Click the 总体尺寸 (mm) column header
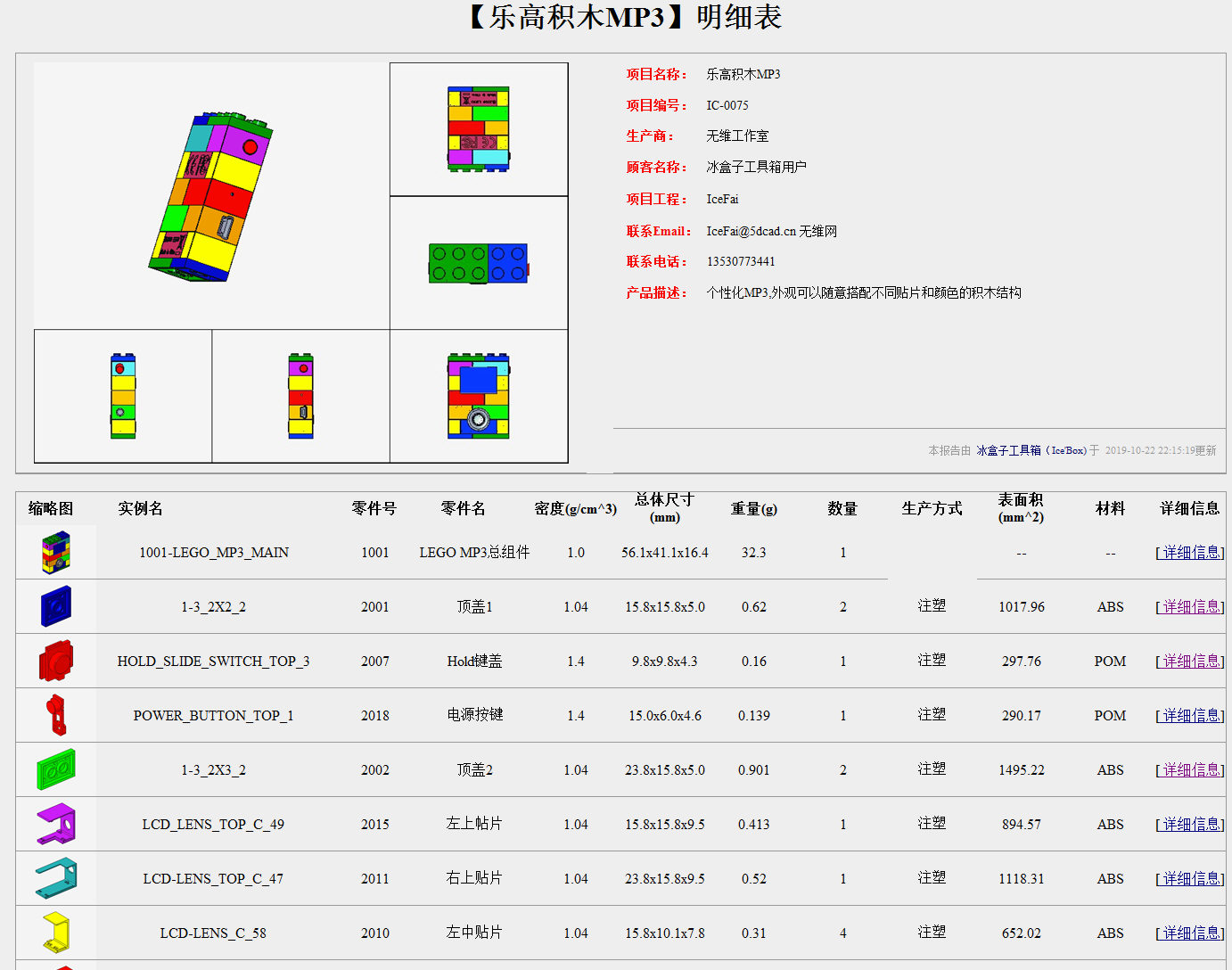 pyautogui.click(x=664, y=508)
